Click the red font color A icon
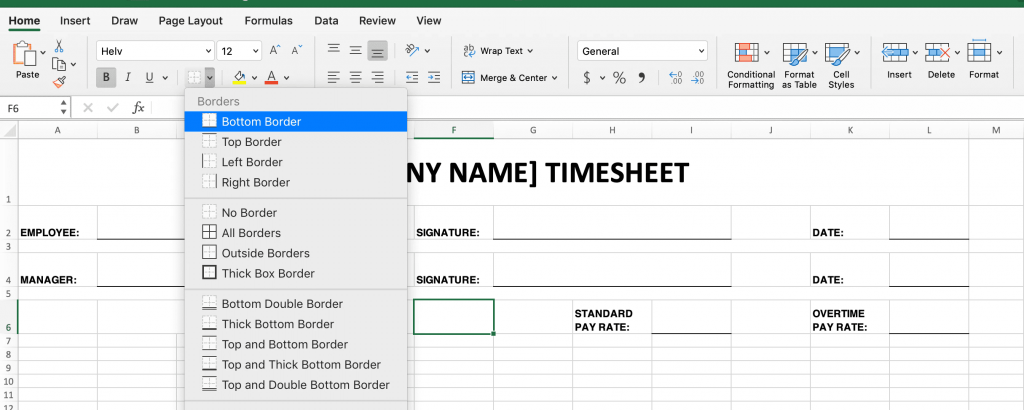1024x410 pixels. pos(272,78)
